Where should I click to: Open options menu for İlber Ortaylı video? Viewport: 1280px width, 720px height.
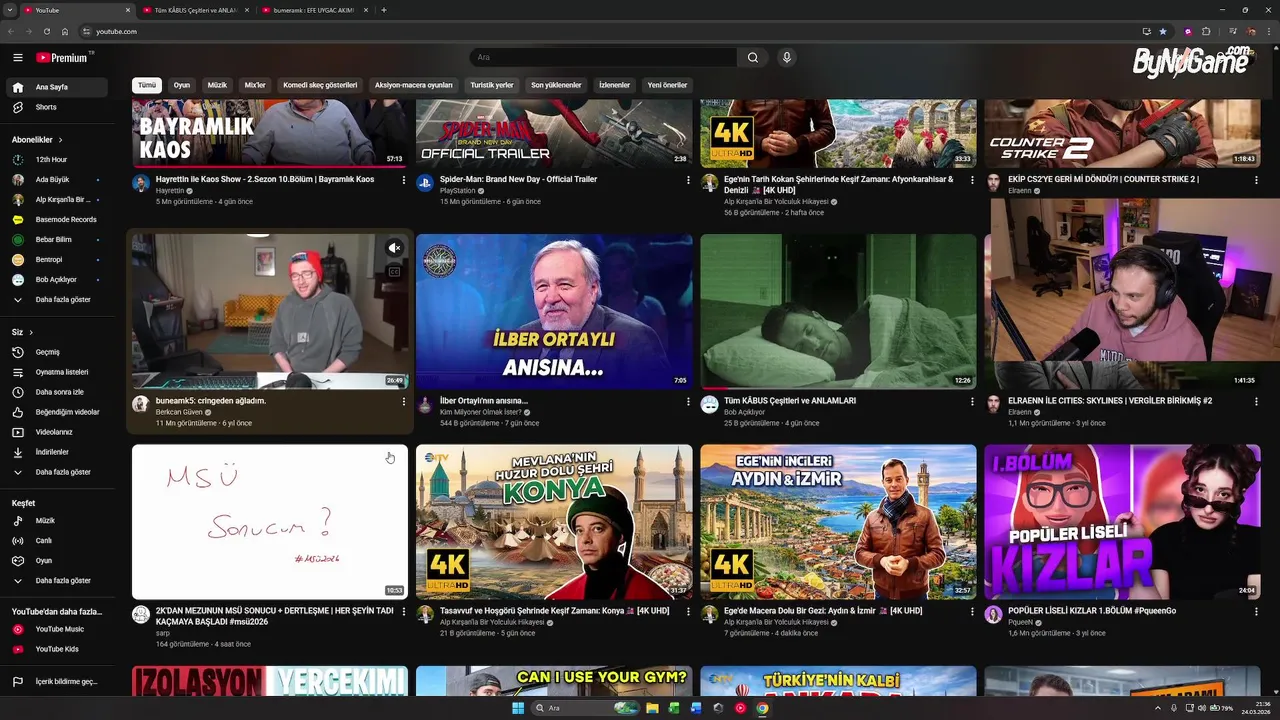[688, 402]
